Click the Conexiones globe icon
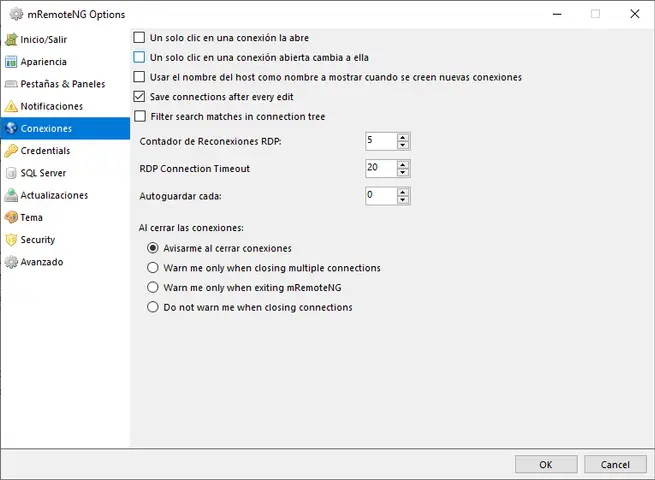 click(11, 128)
